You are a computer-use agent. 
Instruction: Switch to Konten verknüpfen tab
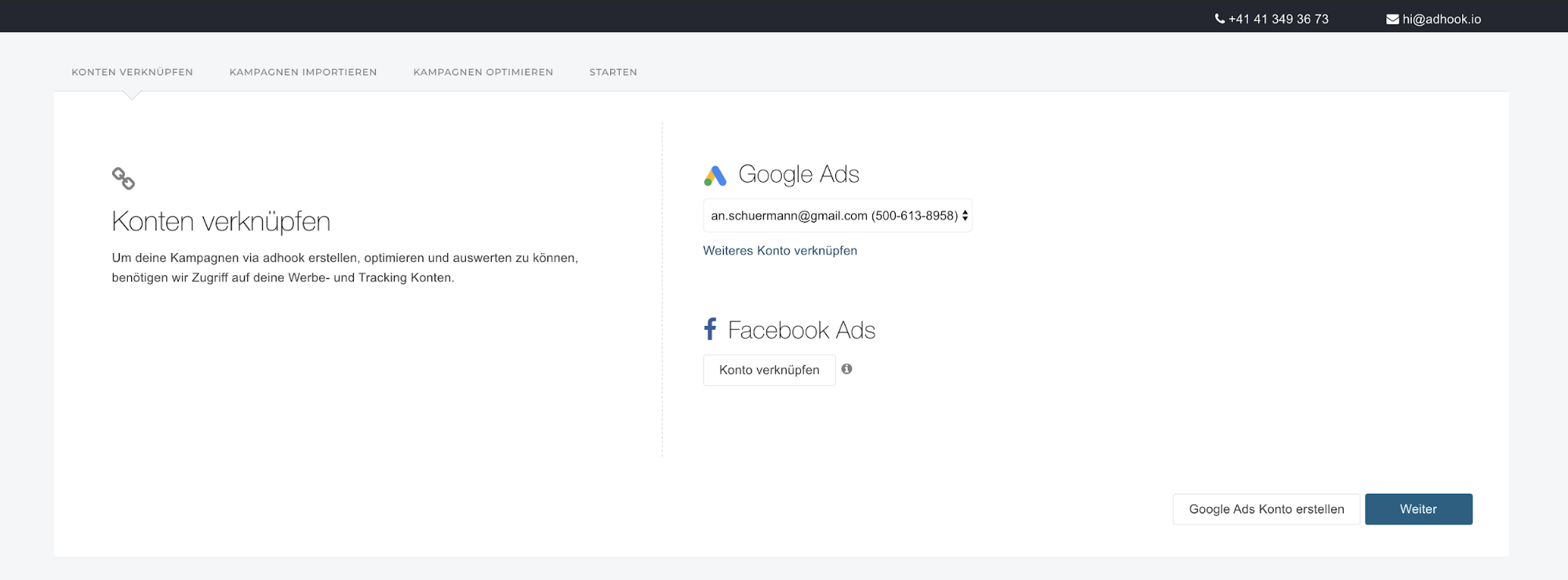click(133, 72)
